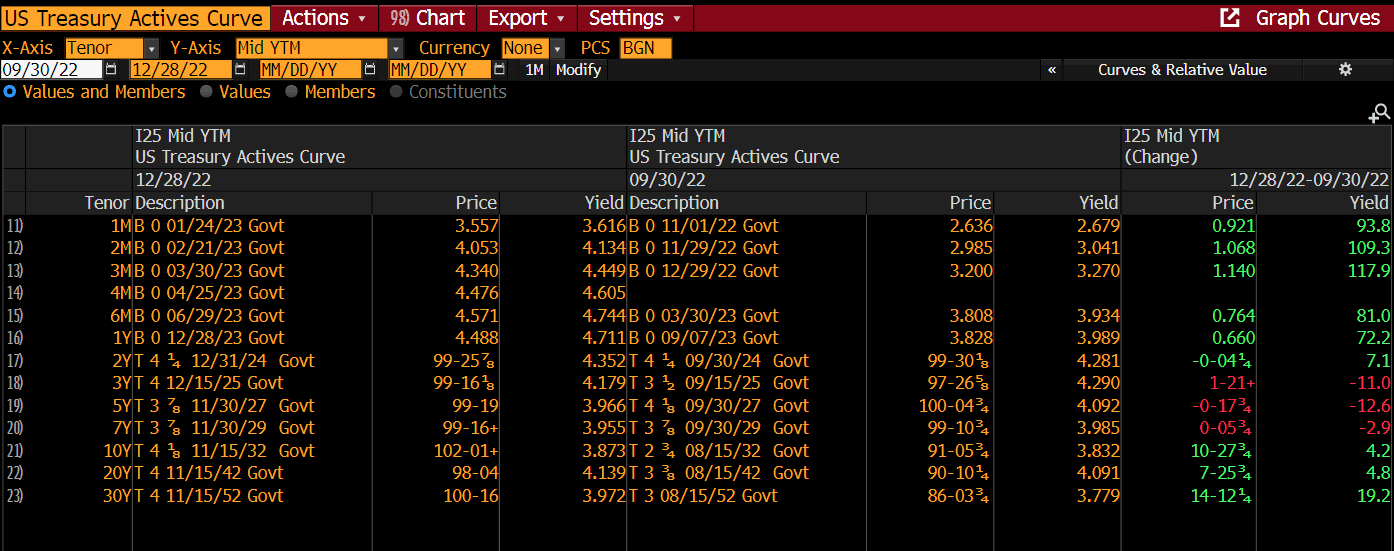Click the 3.873 yield for 10Y

pyautogui.click(x=604, y=451)
